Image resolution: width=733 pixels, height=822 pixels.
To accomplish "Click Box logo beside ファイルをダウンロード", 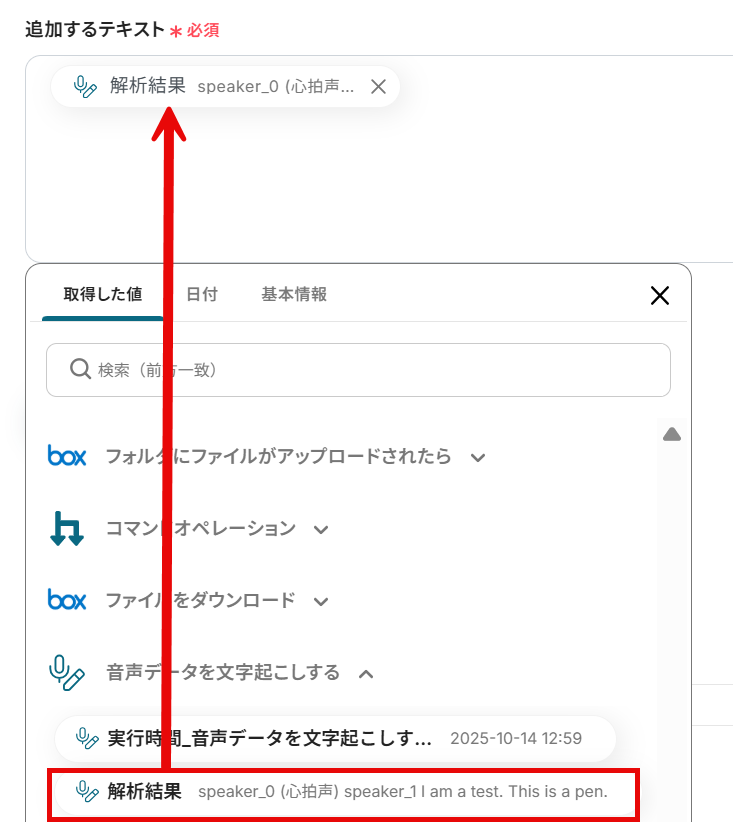I will point(67,600).
